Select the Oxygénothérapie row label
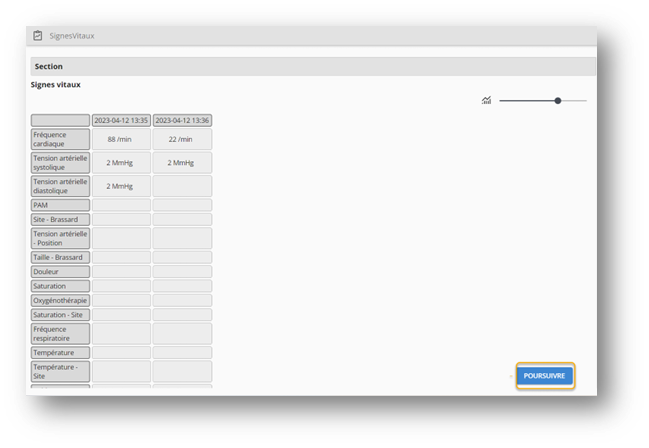 (x=60, y=300)
